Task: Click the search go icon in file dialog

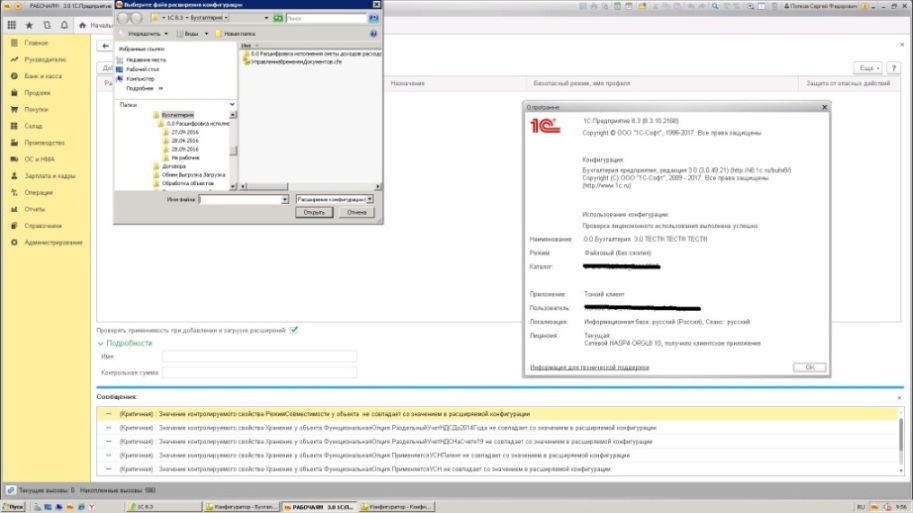Action: (x=373, y=18)
